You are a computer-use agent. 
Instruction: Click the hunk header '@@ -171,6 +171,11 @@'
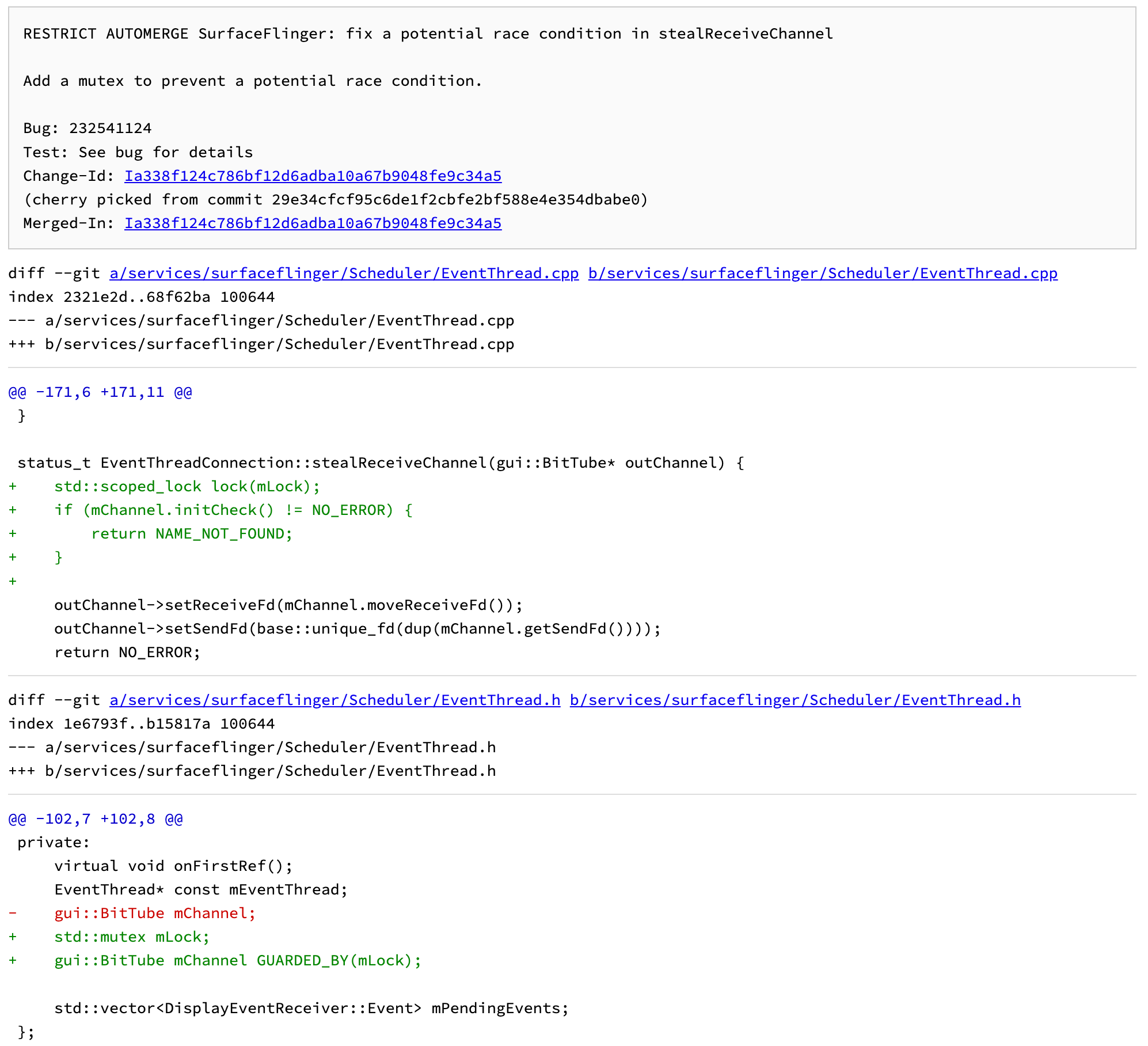point(100,392)
